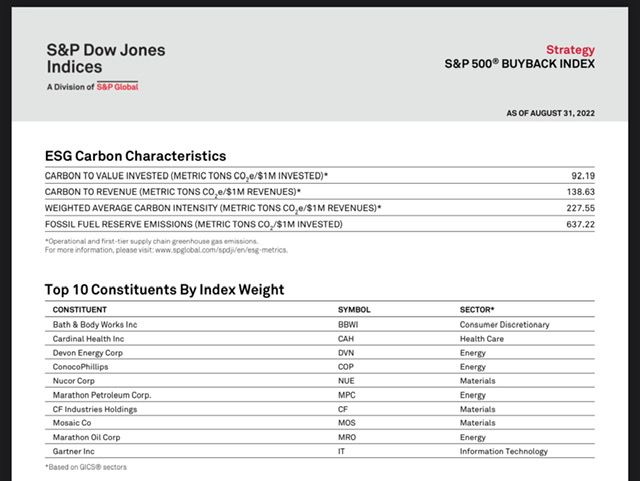Click the Top 10 Constituents By Index Weight heading
This screenshot has height=481, width=640.
click(x=164, y=290)
